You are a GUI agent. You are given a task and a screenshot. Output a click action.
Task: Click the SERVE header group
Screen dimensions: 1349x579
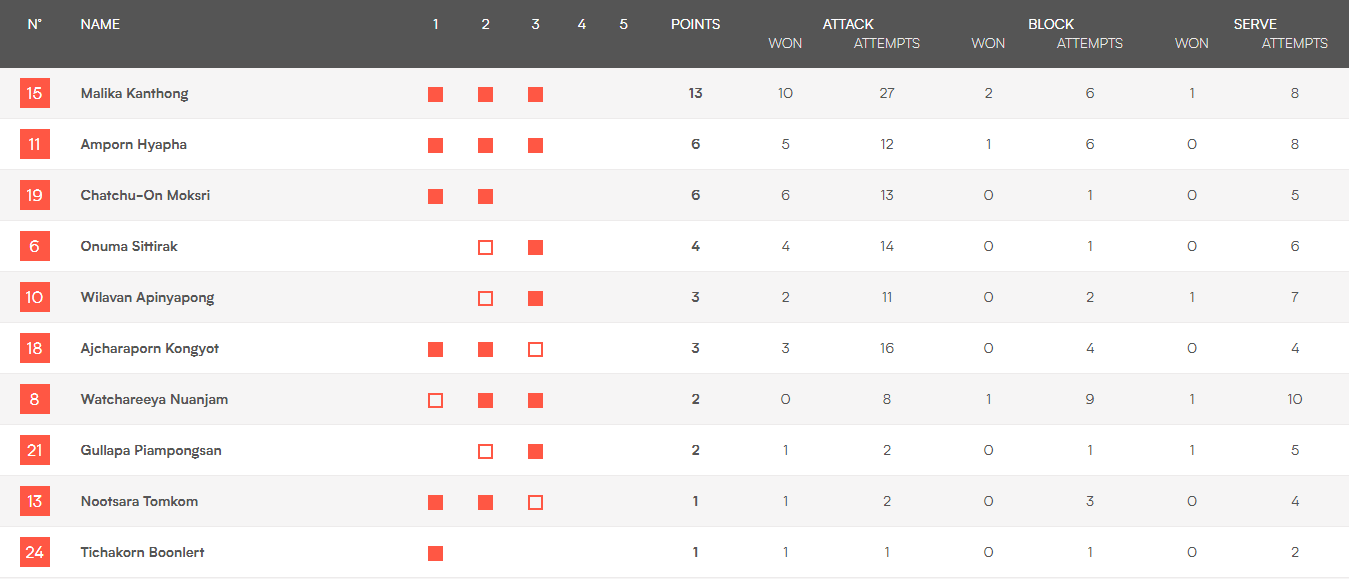1255,24
